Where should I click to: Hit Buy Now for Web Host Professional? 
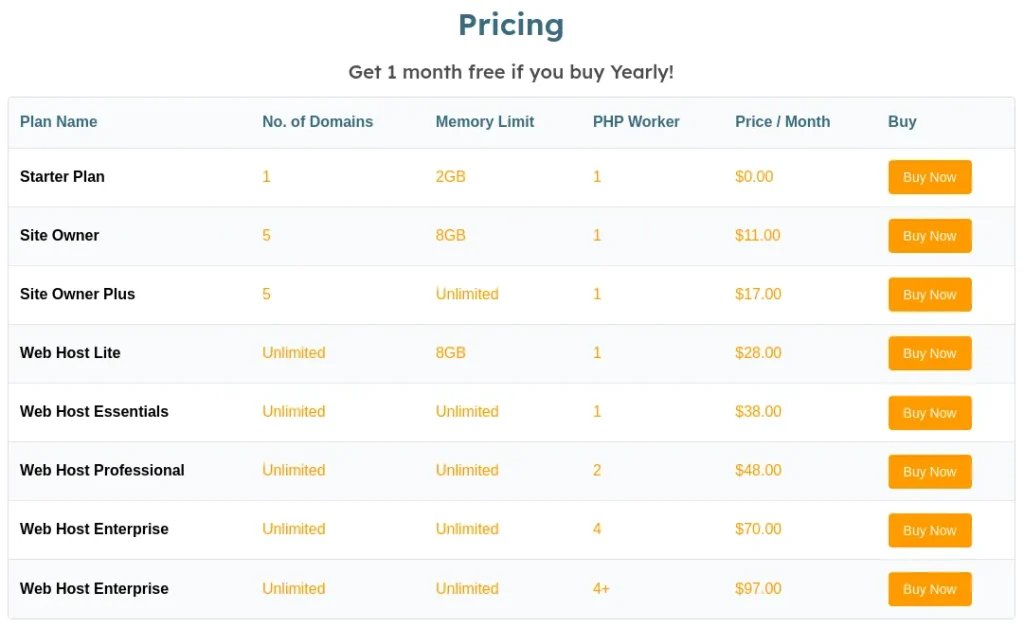(929, 471)
